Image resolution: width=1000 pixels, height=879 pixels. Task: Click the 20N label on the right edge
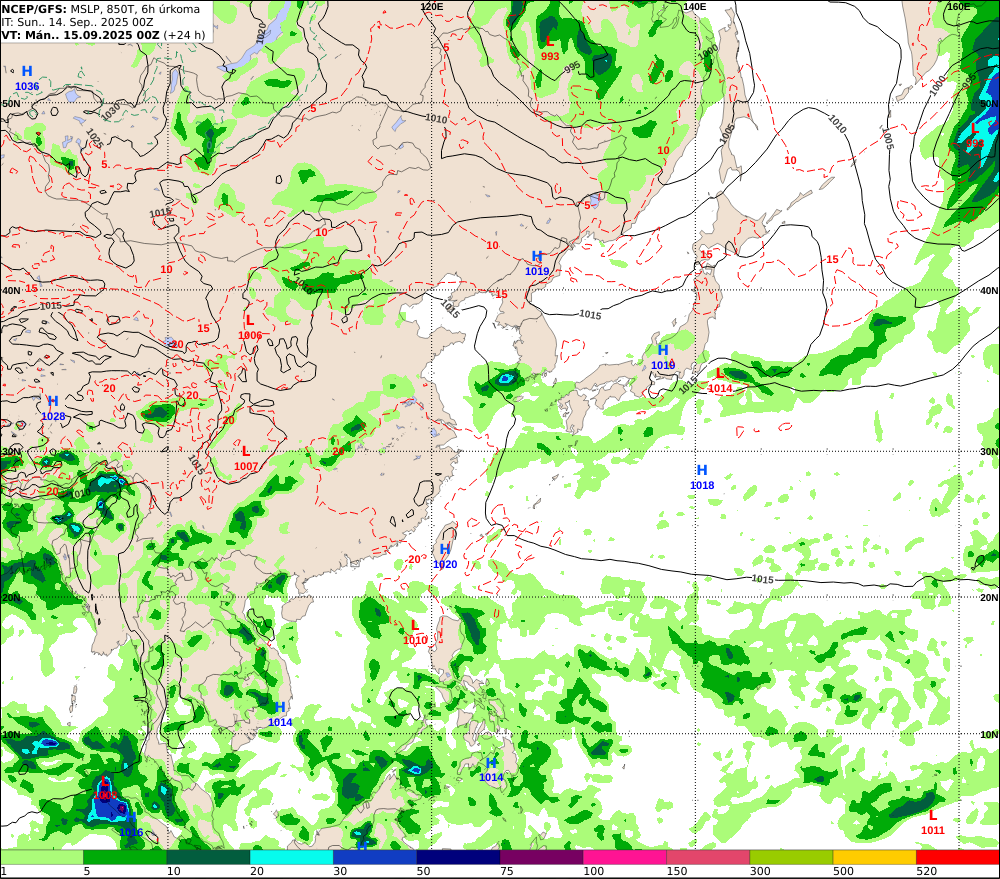pos(989,598)
